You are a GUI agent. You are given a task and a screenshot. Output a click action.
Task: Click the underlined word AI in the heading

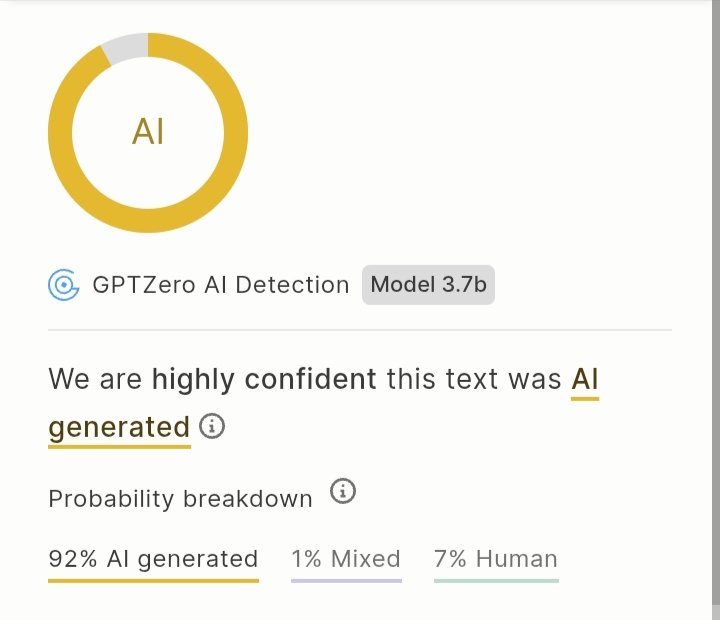pyautogui.click(x=585, y=382)
